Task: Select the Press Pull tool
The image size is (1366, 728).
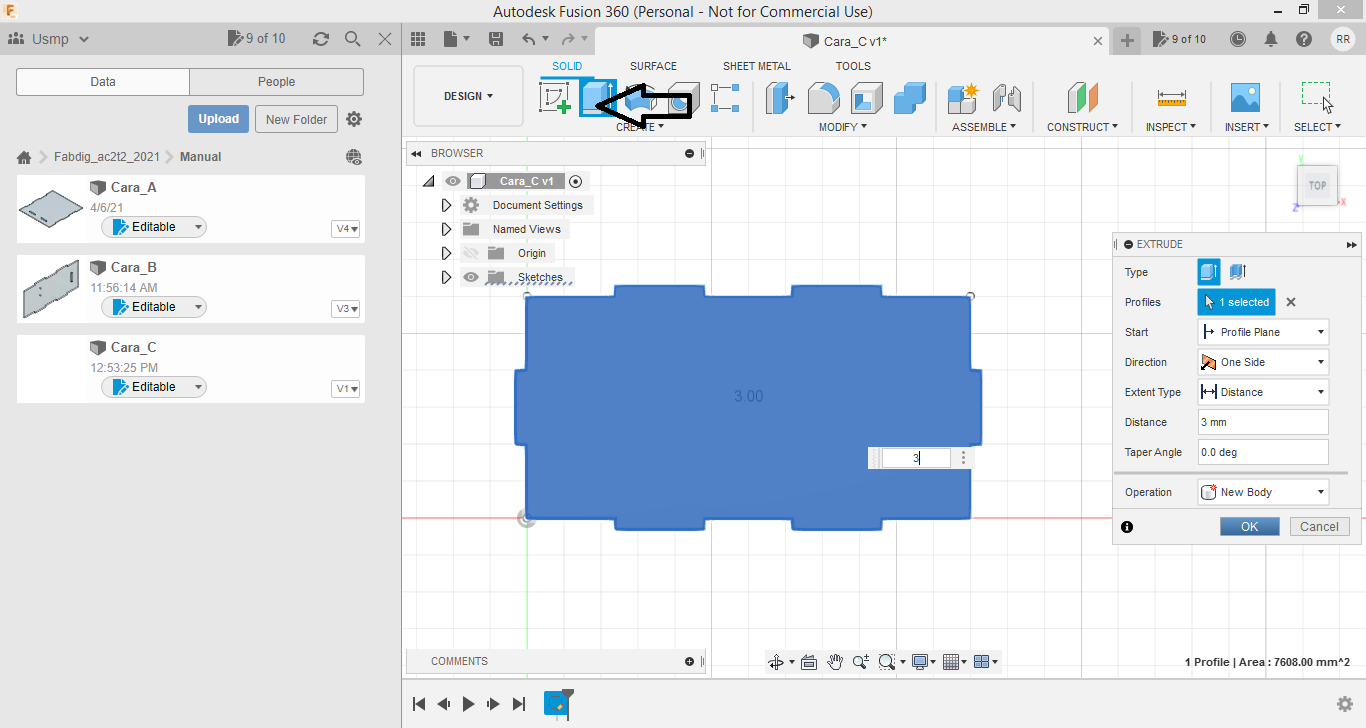Action: 779,98
